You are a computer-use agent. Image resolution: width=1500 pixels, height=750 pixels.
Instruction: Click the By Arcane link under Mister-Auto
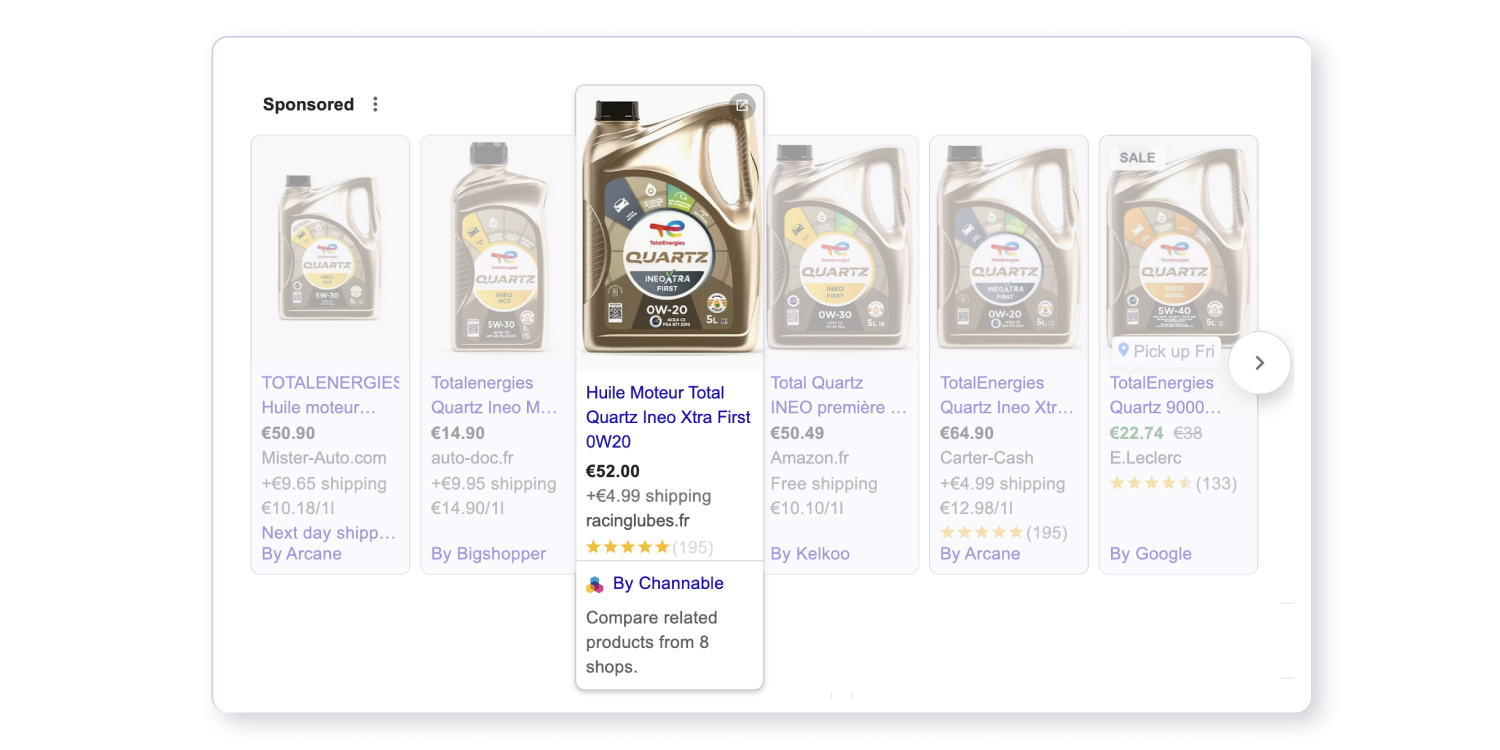tap(301, 554)
